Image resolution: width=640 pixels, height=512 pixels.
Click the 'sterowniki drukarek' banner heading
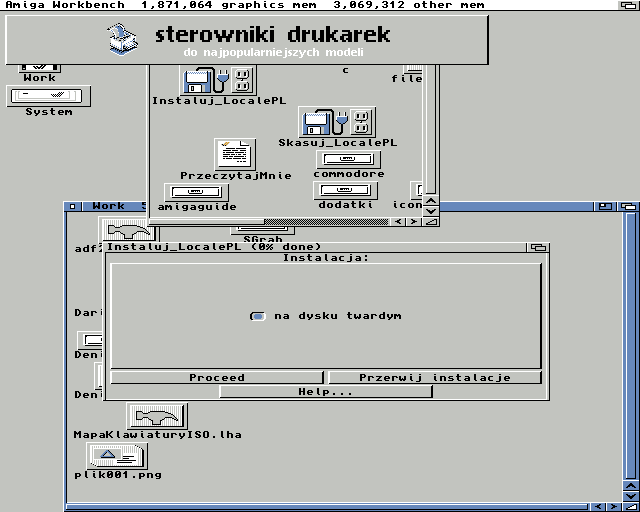(273, 34)
